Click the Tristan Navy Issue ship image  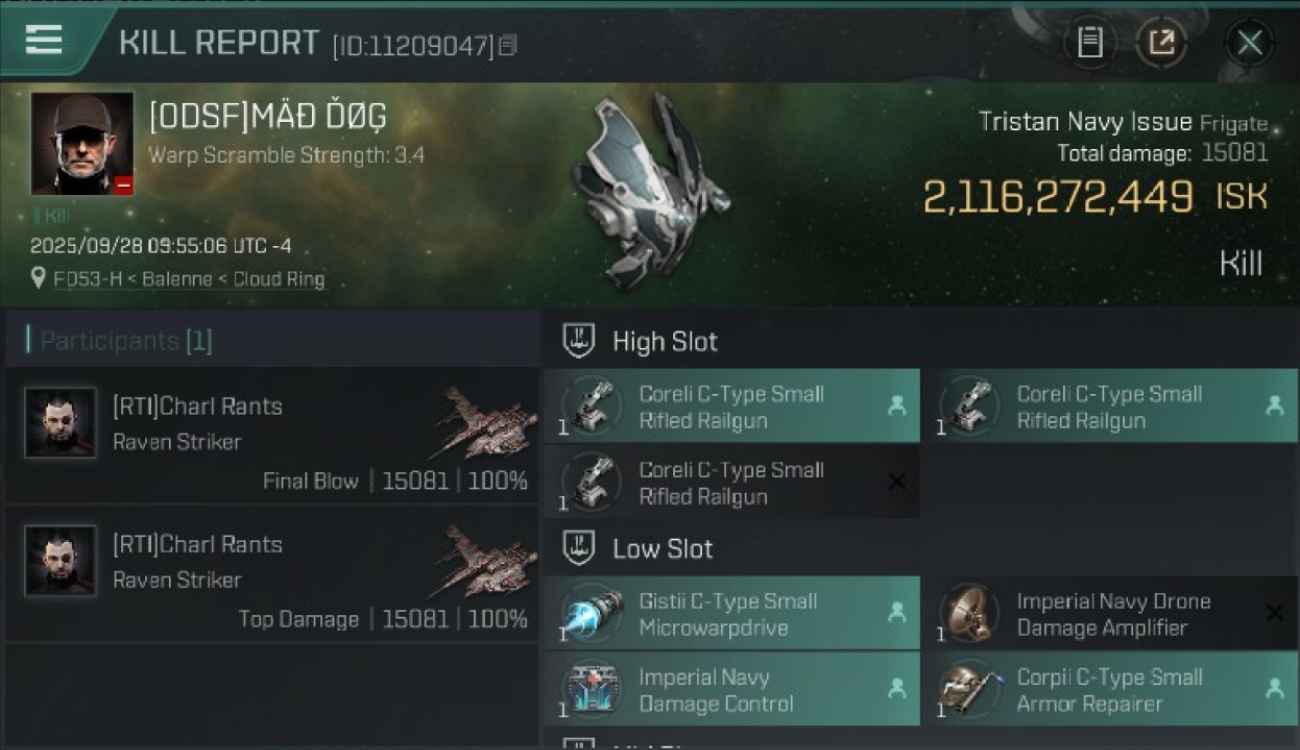click(646, 190)
